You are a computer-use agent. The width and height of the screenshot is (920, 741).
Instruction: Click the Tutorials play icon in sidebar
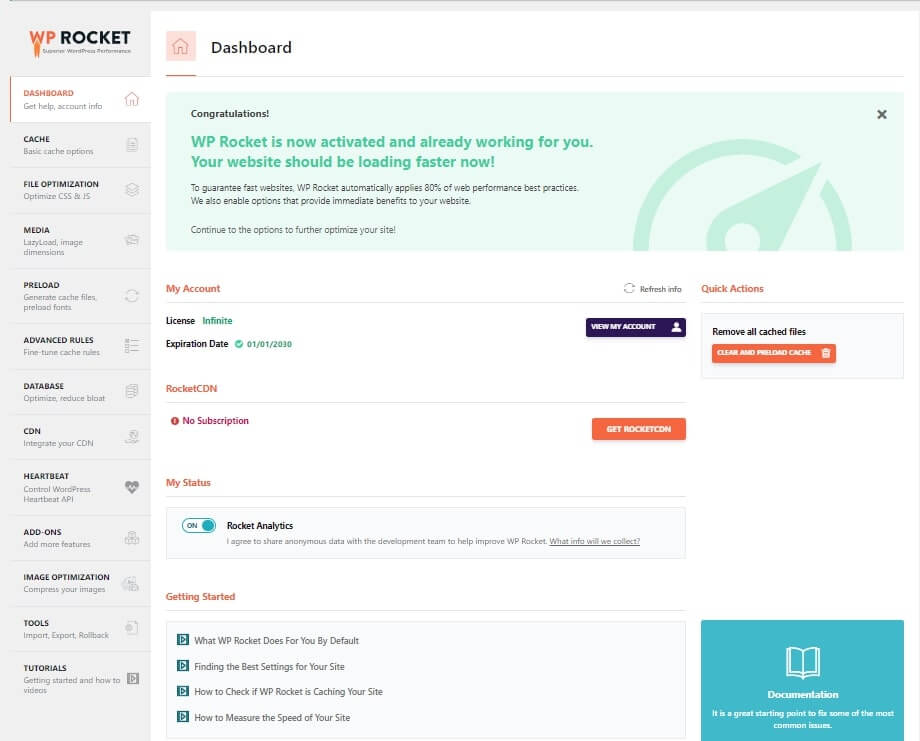(x=133, y=678)
